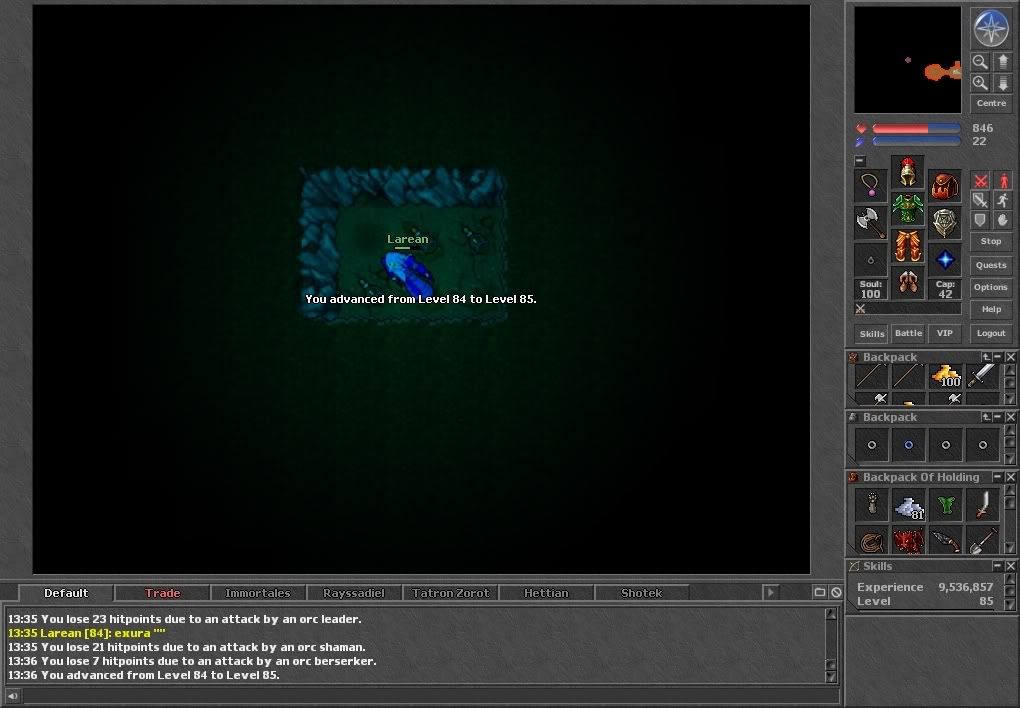
Task: Go up a level in first Backpack
Action: 986,357
